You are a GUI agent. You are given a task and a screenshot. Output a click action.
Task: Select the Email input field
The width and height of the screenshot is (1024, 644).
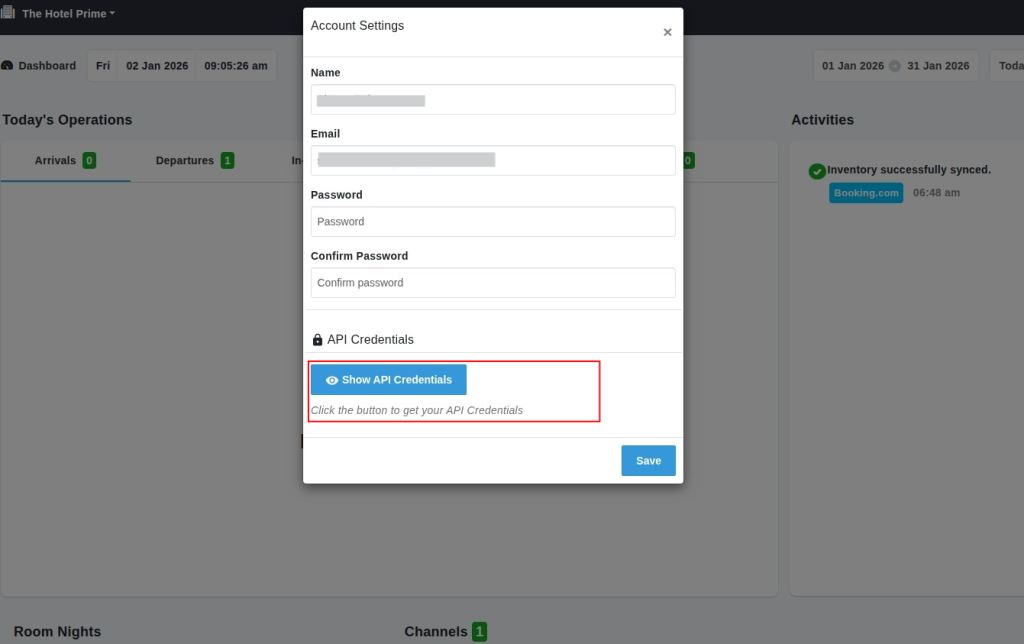493,161
